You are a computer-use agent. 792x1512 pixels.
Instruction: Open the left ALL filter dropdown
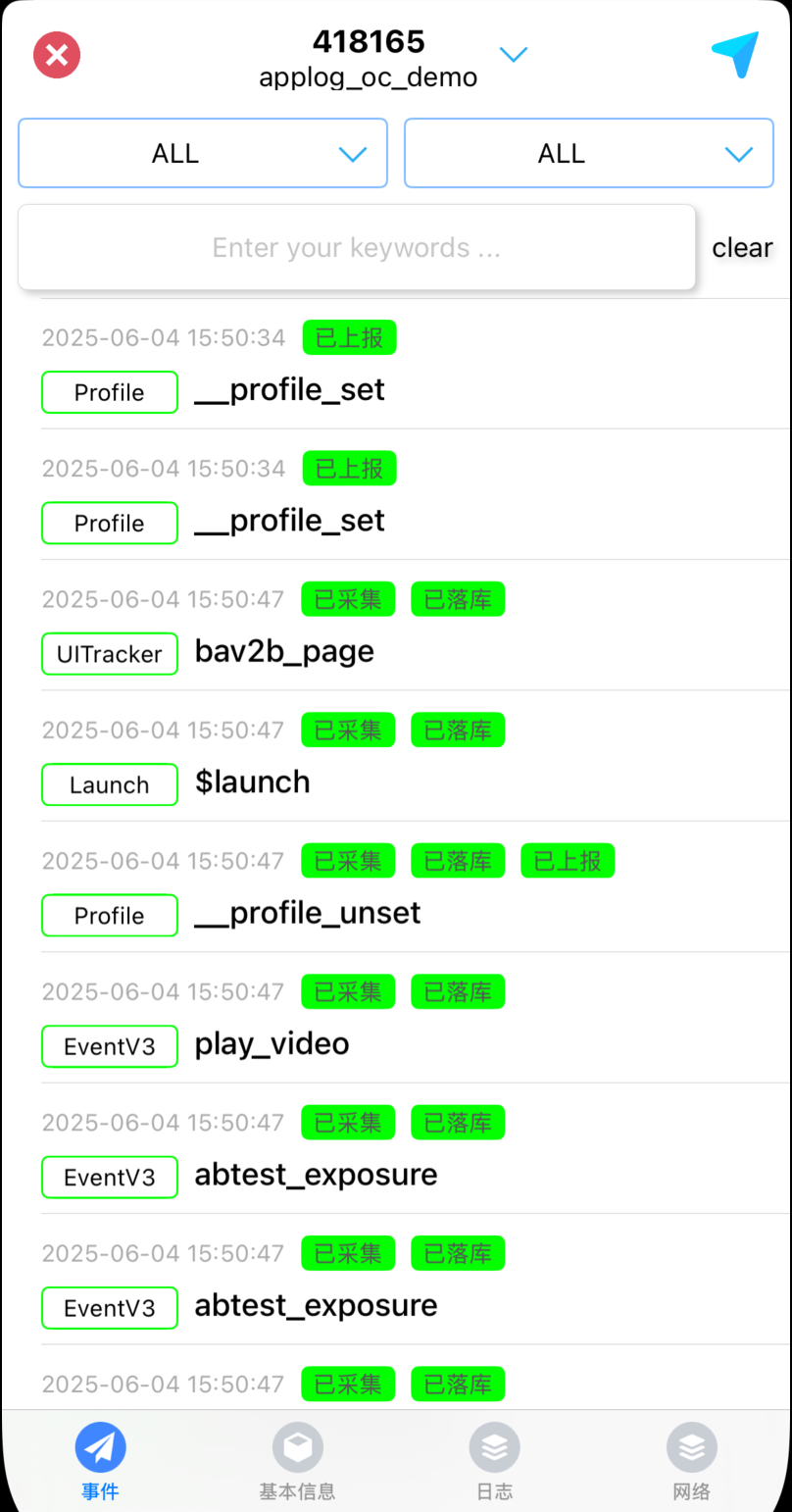(203, 153)
